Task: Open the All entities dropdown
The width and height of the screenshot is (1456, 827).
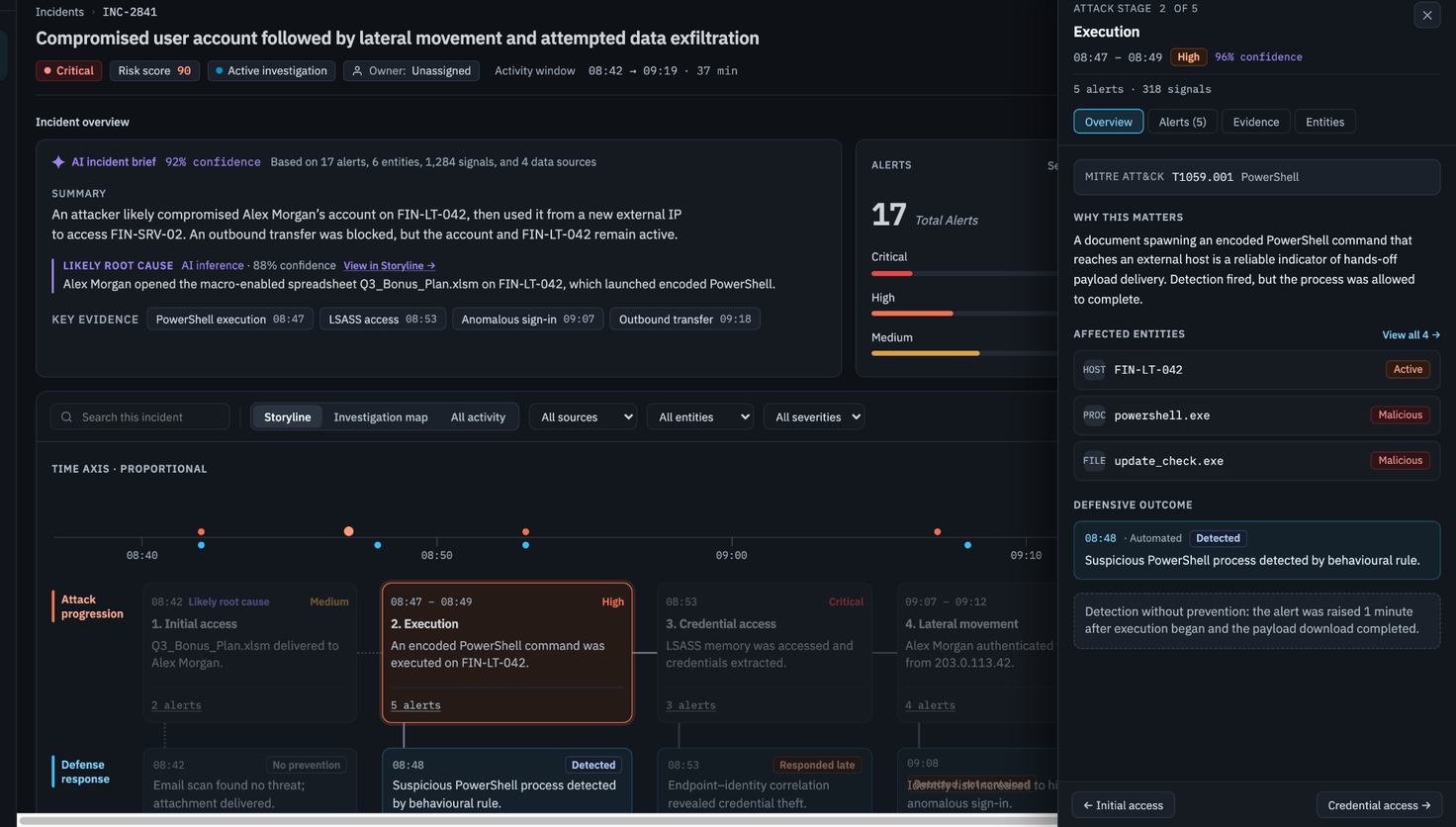Action: (x=700, y=417)
